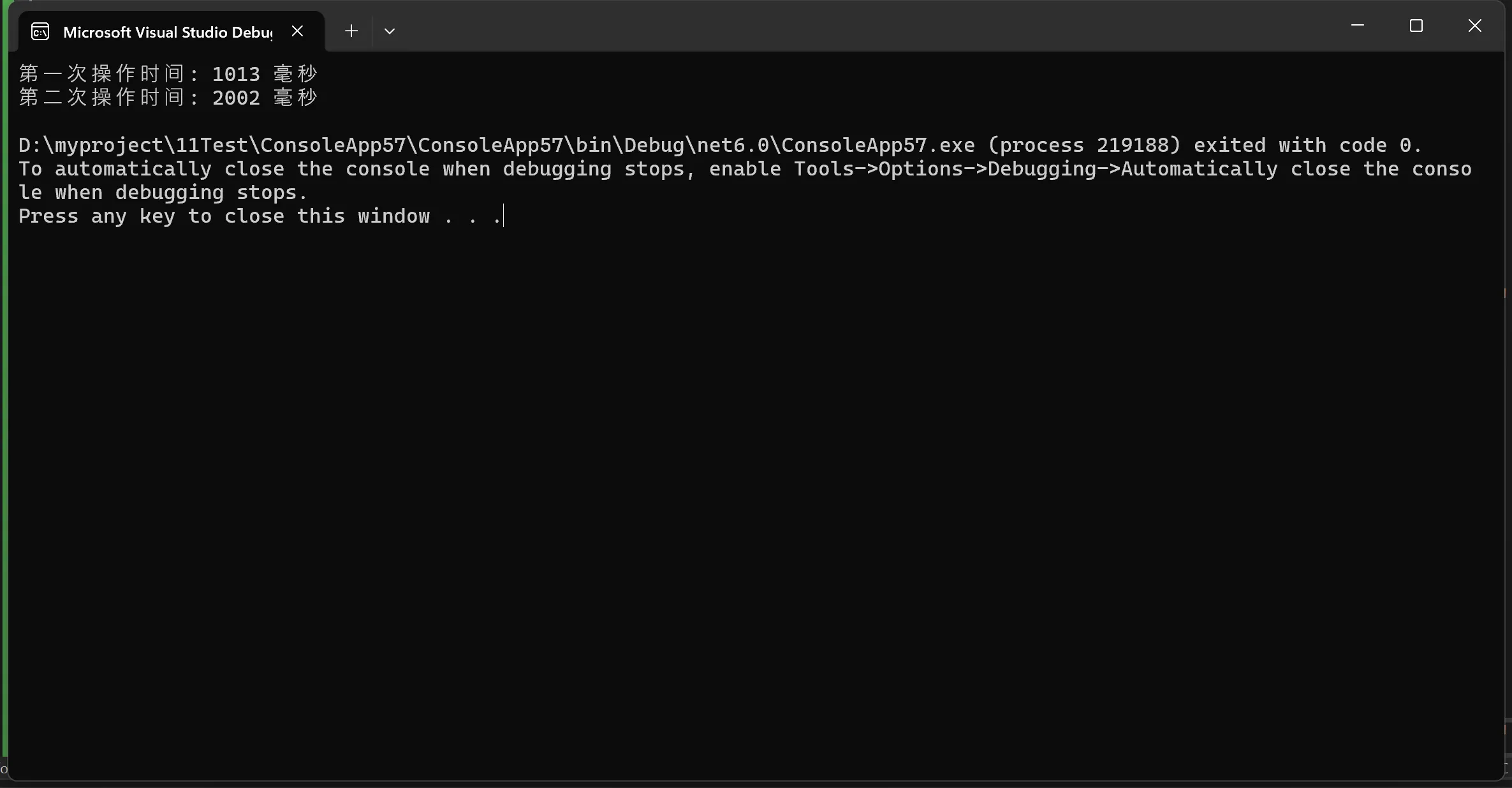Minimize the terminal window
Viewport: 1512px width, 788px height.
pos(1358,26)
